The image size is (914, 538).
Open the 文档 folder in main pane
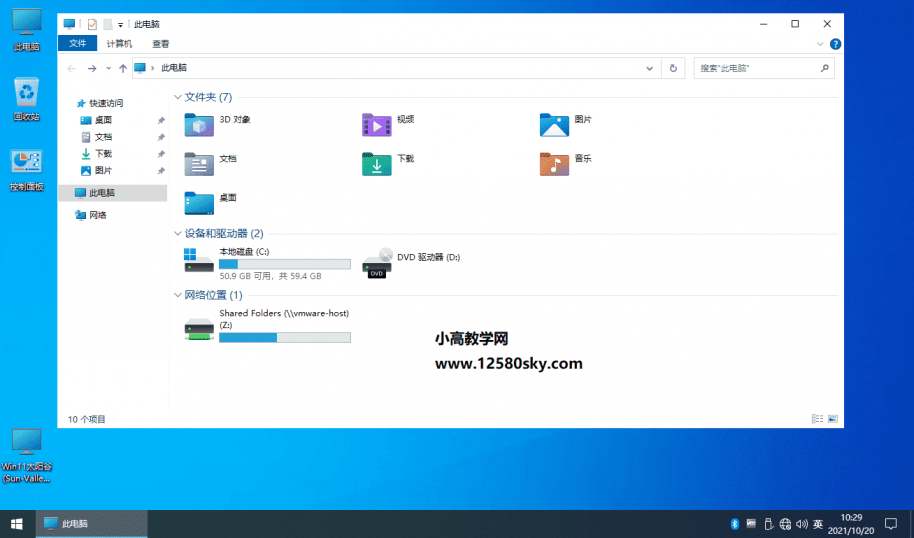click(x=199, y=164)
